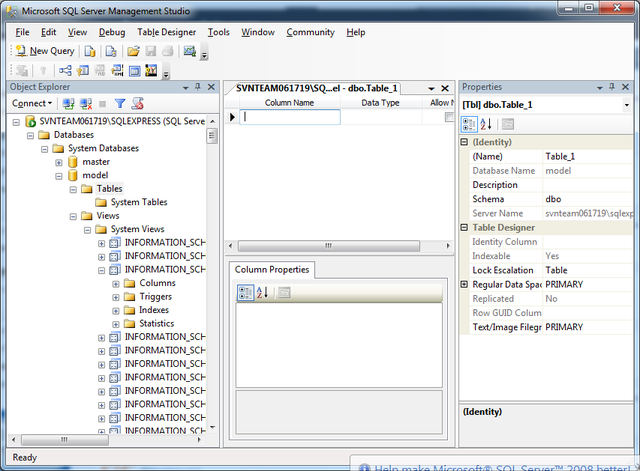Screen dimensions: 640x471
Task: Select the Column Properties tab
Action: (x=272, y=270)
